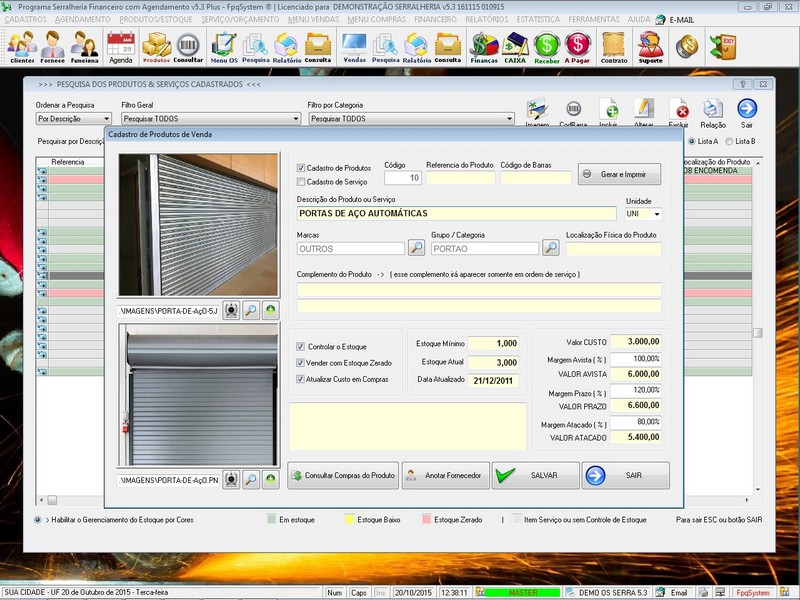The image size is (800, 600).
Task: Click the Receber green dollar icon
Action: click(x=546, y=46)
